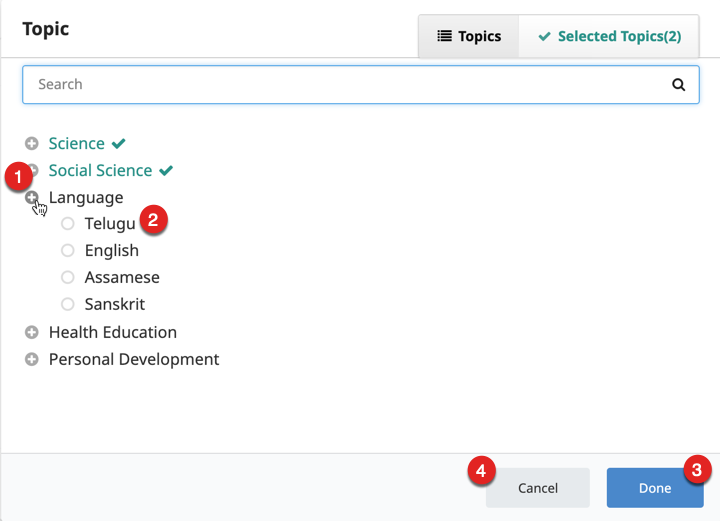
Task: Select the English radio button
Action: (68, 251)
